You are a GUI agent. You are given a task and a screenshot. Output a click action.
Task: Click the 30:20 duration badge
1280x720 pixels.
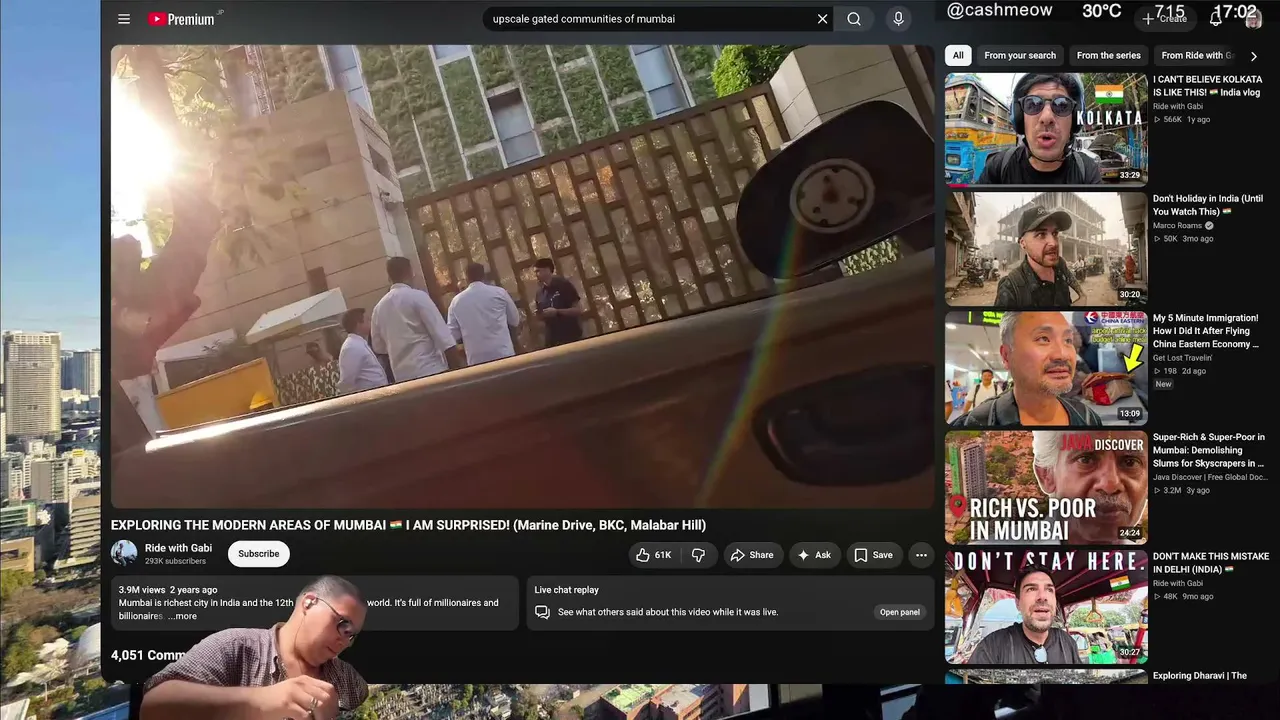pos(1129,294)
